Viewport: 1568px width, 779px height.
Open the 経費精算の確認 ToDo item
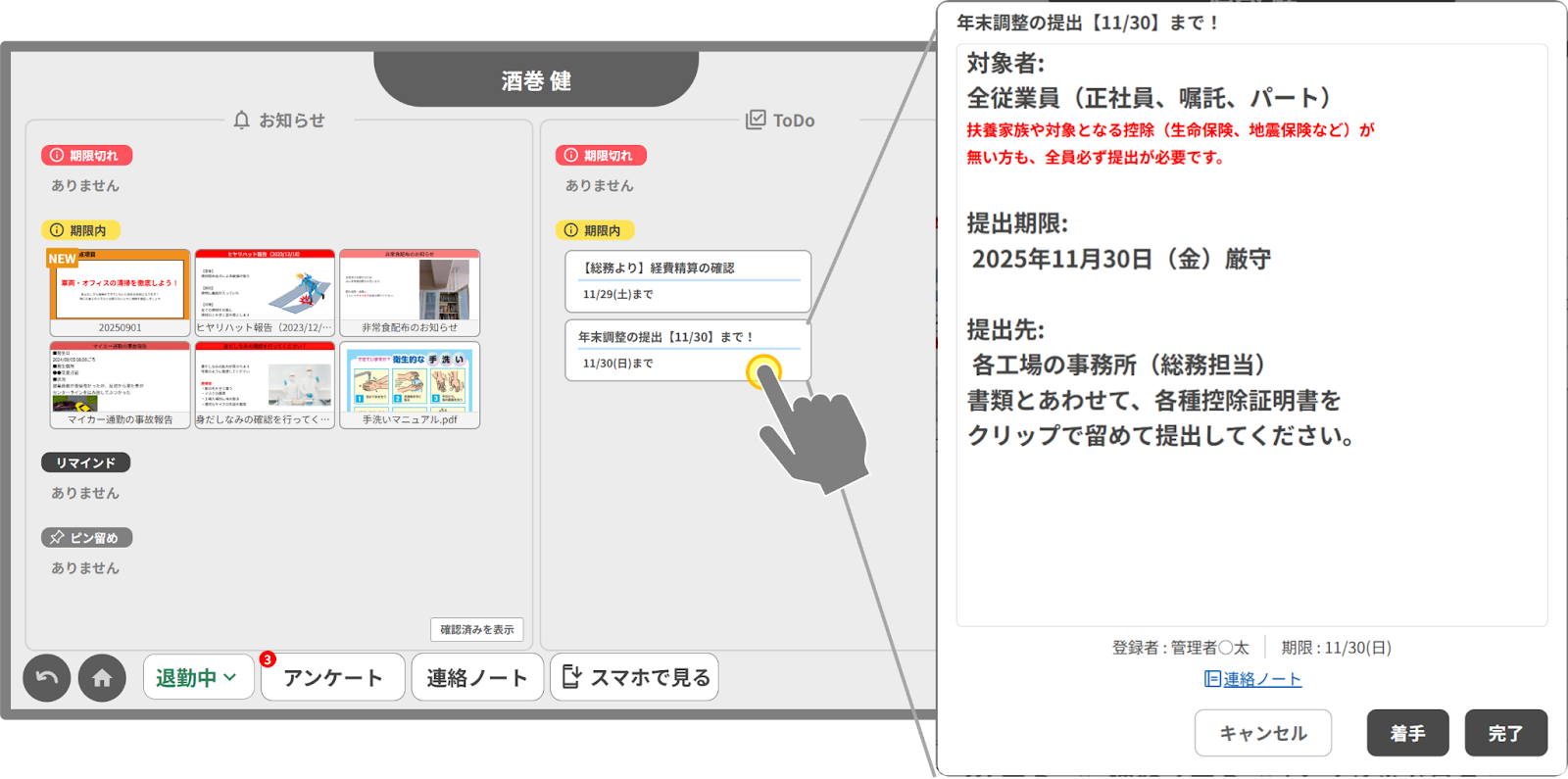click(x=688, y=280)
